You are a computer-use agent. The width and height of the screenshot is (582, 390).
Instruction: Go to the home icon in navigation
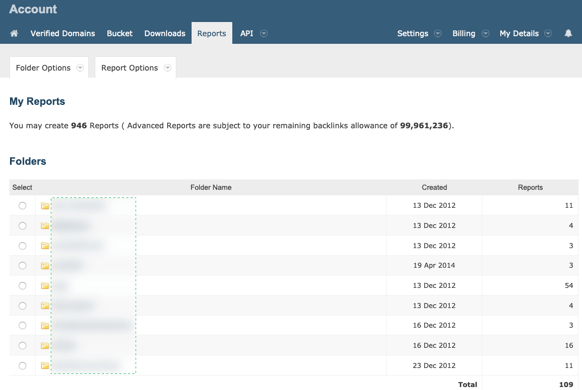(14, 33)
